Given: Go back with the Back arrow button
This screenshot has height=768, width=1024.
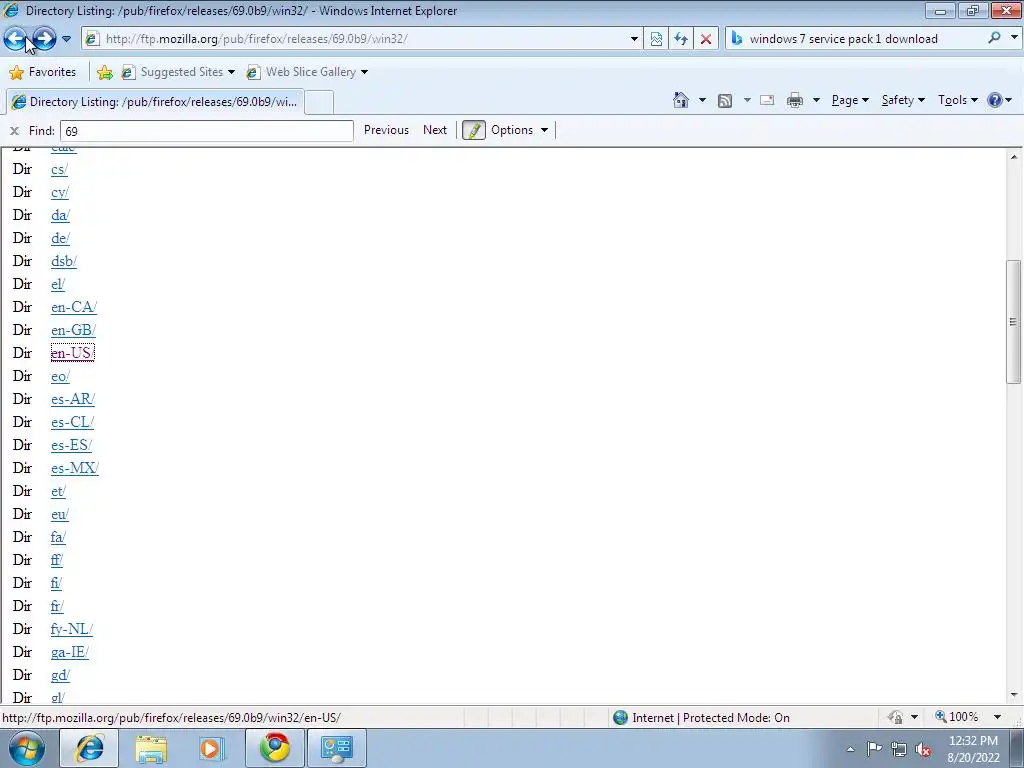Looking at the screenshot, I should (x=16, y=39).
